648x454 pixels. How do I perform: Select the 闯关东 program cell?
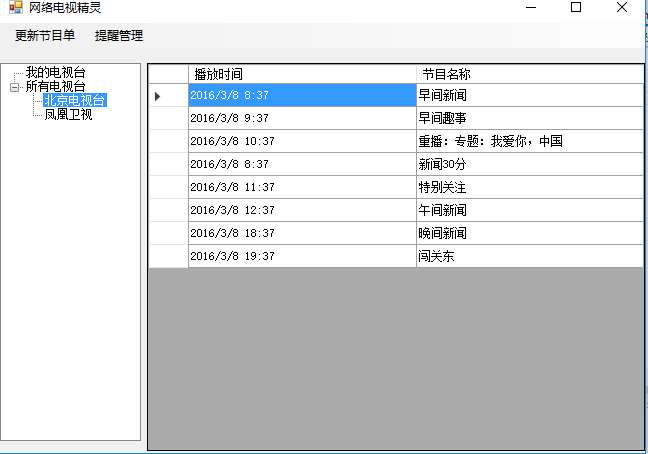click(530, 256)
